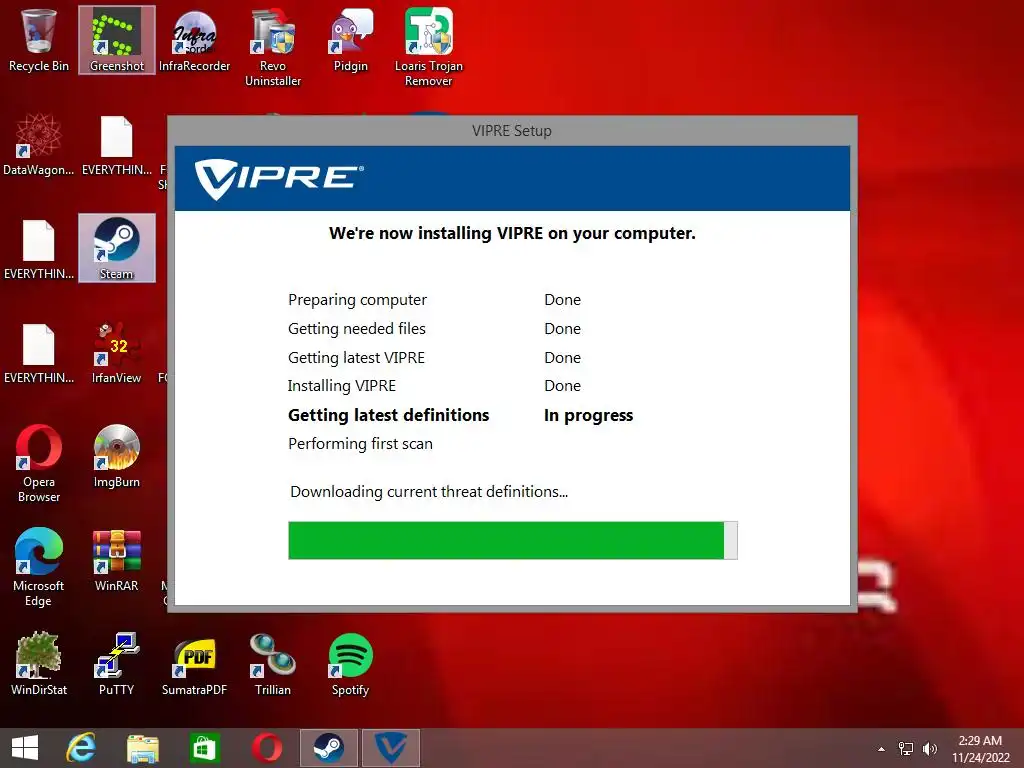
Task: Click the green definitions download progress bar
Action: coord(513,540)
